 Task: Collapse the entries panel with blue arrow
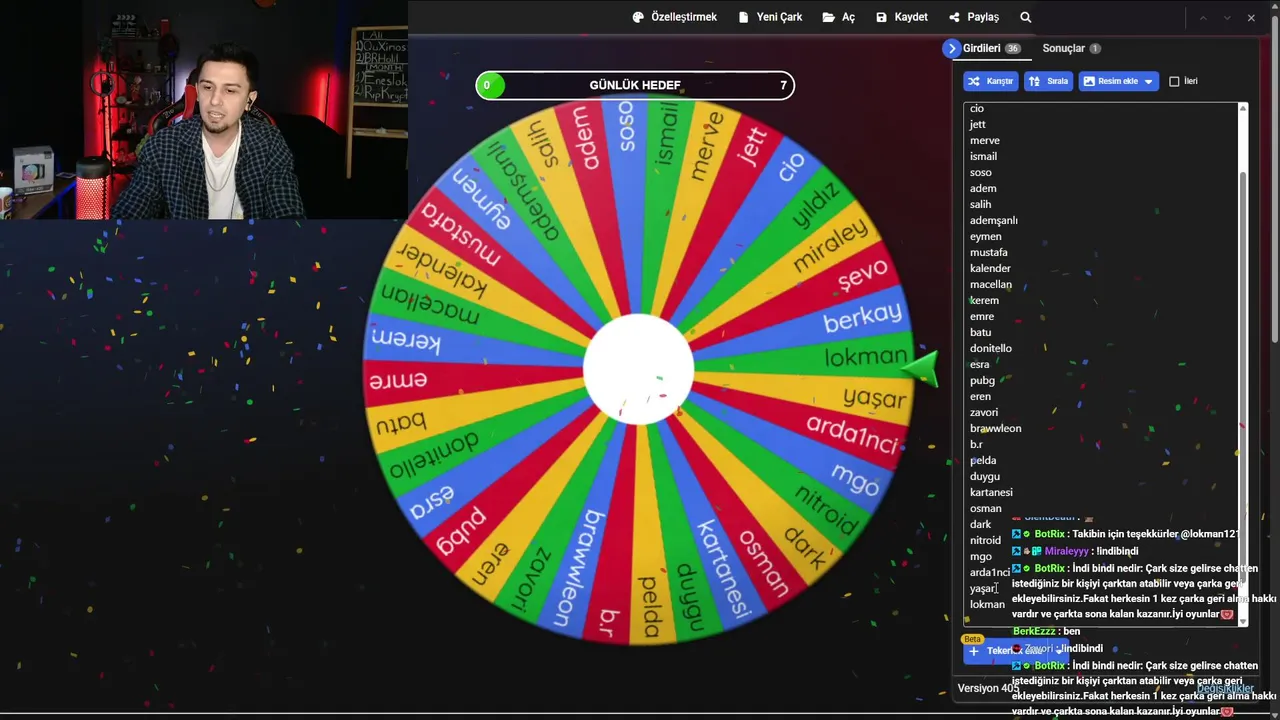(x=951, y=48)
